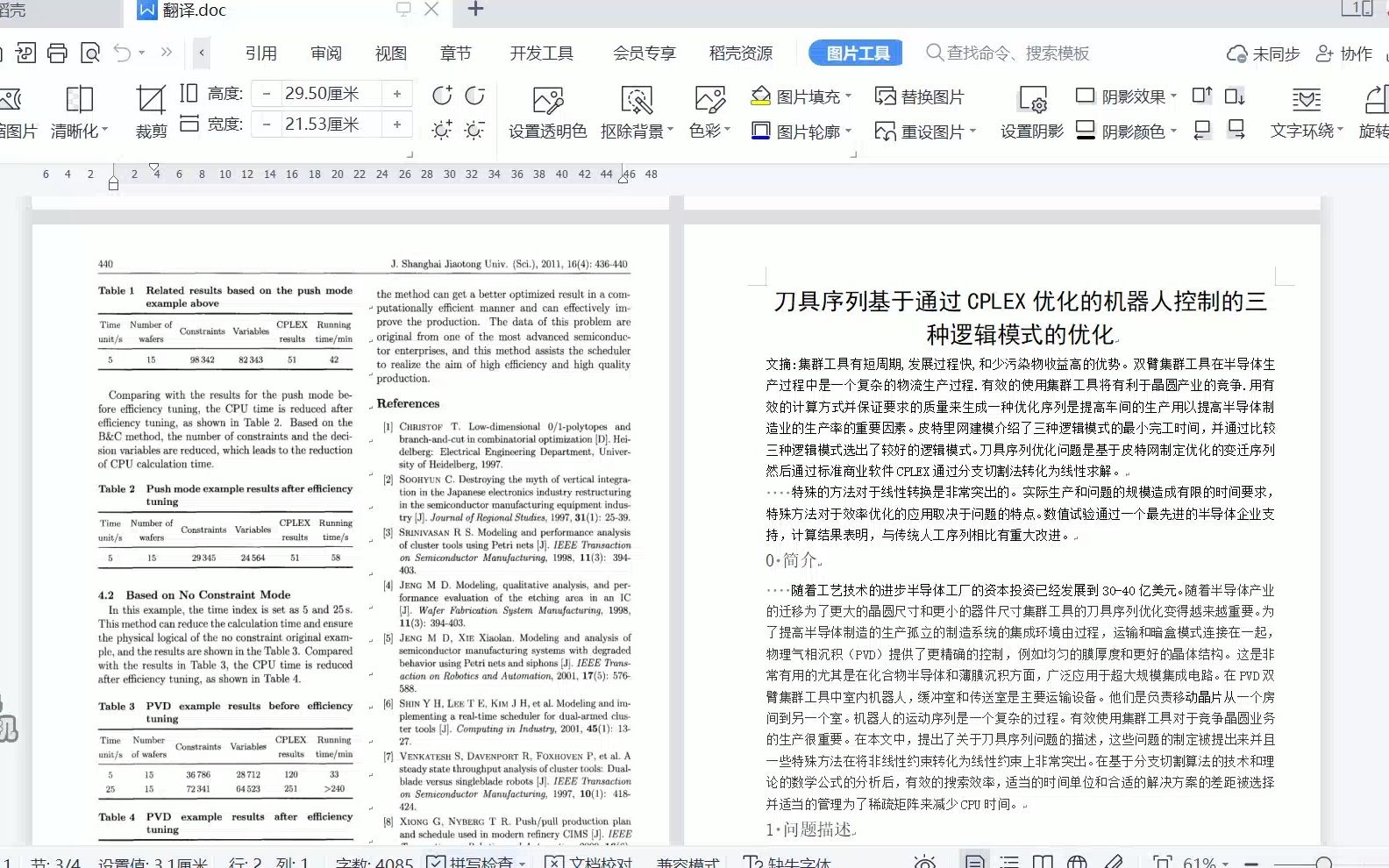Open print preview icon
The image size is (1389, 868).
[x=90, y=53]
